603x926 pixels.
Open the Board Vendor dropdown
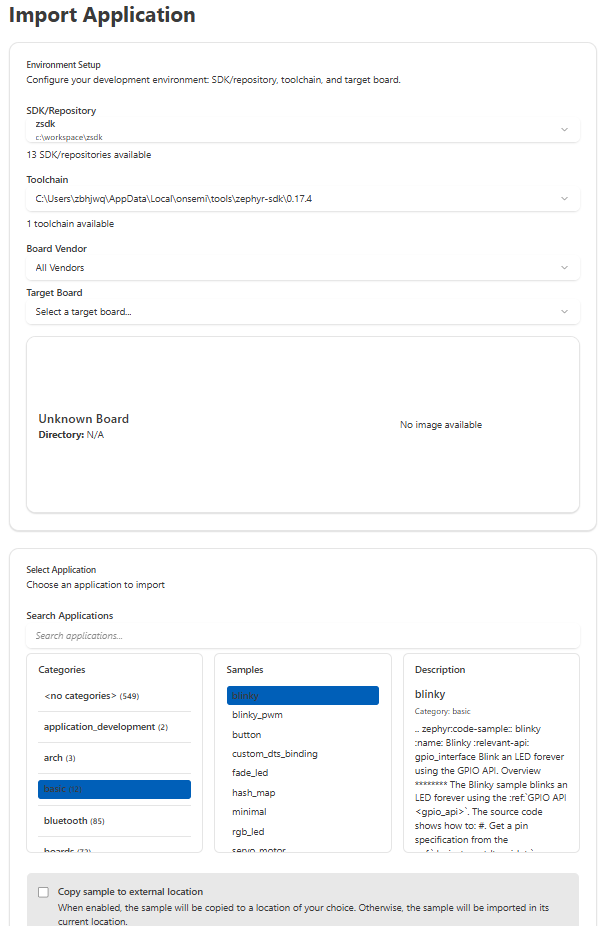tap(302, 268)
